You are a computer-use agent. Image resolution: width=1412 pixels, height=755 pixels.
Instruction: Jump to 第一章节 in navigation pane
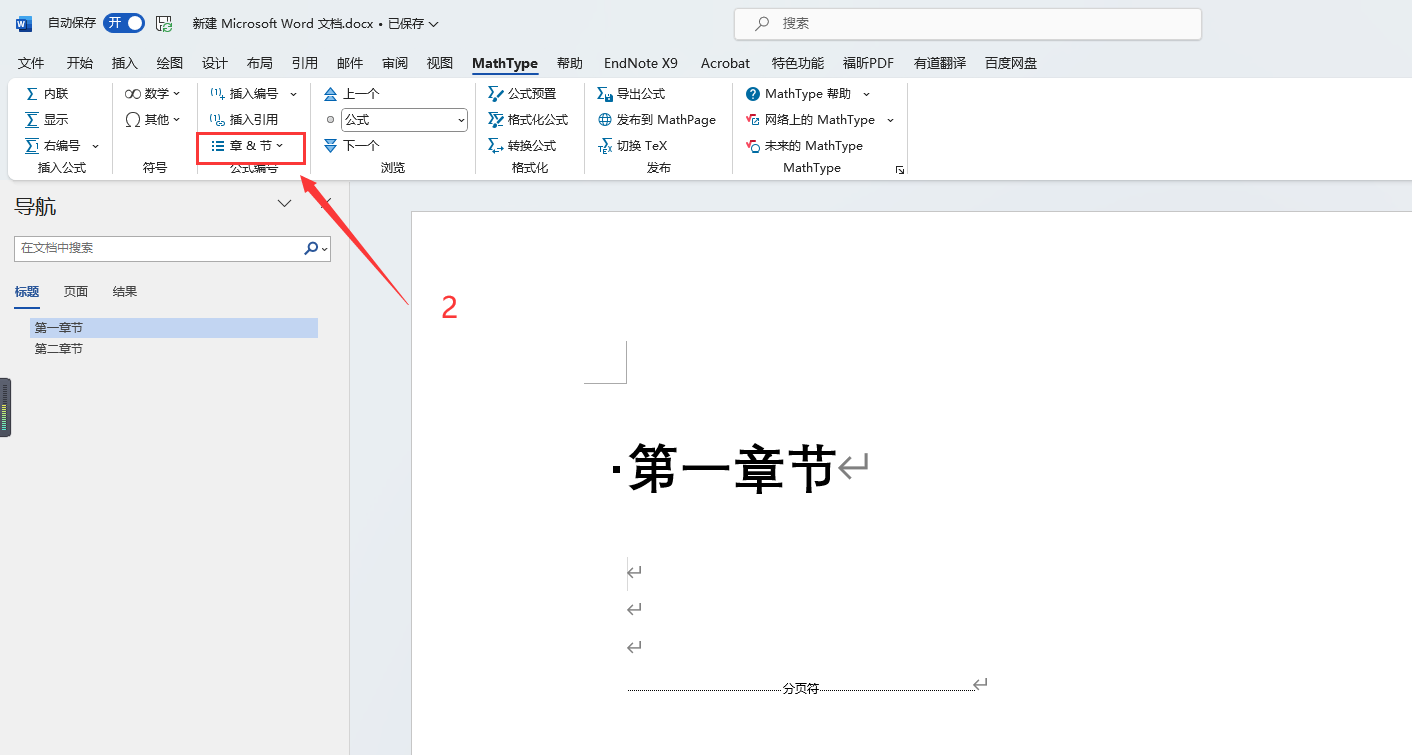pyautogui.click(x=174, y=328)
